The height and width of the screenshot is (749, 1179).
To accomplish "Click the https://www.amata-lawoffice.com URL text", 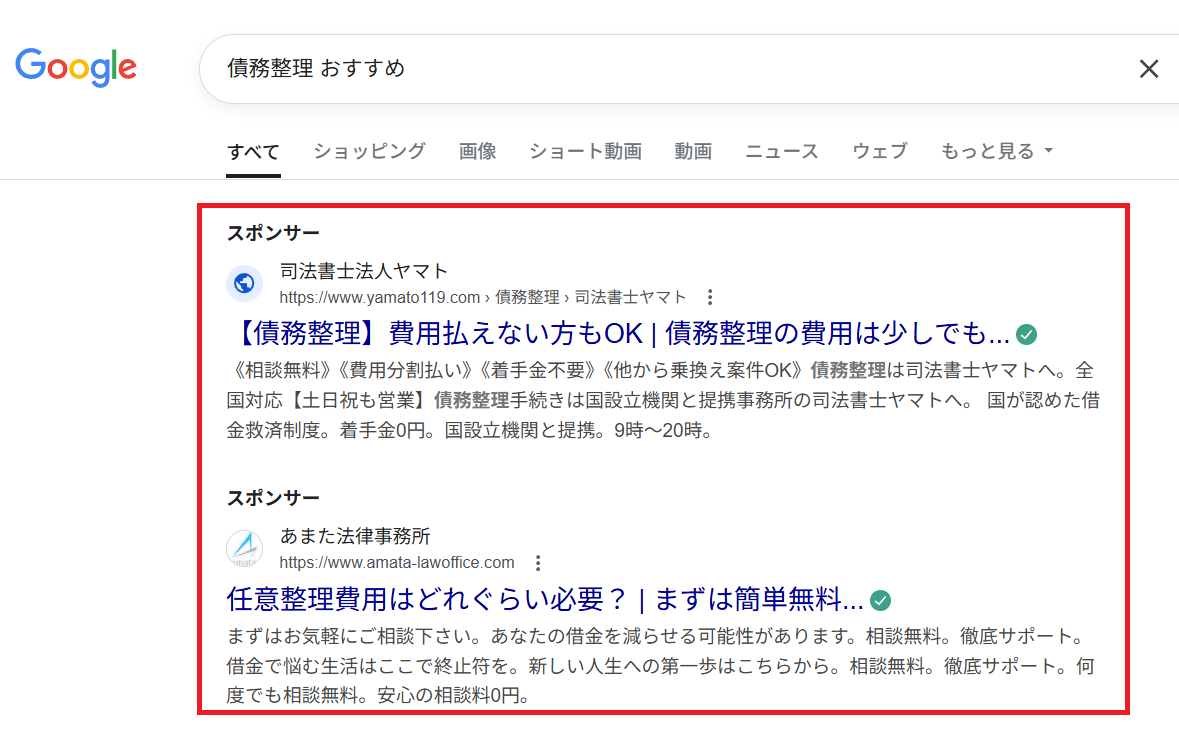I will click(x=397, y=563).
